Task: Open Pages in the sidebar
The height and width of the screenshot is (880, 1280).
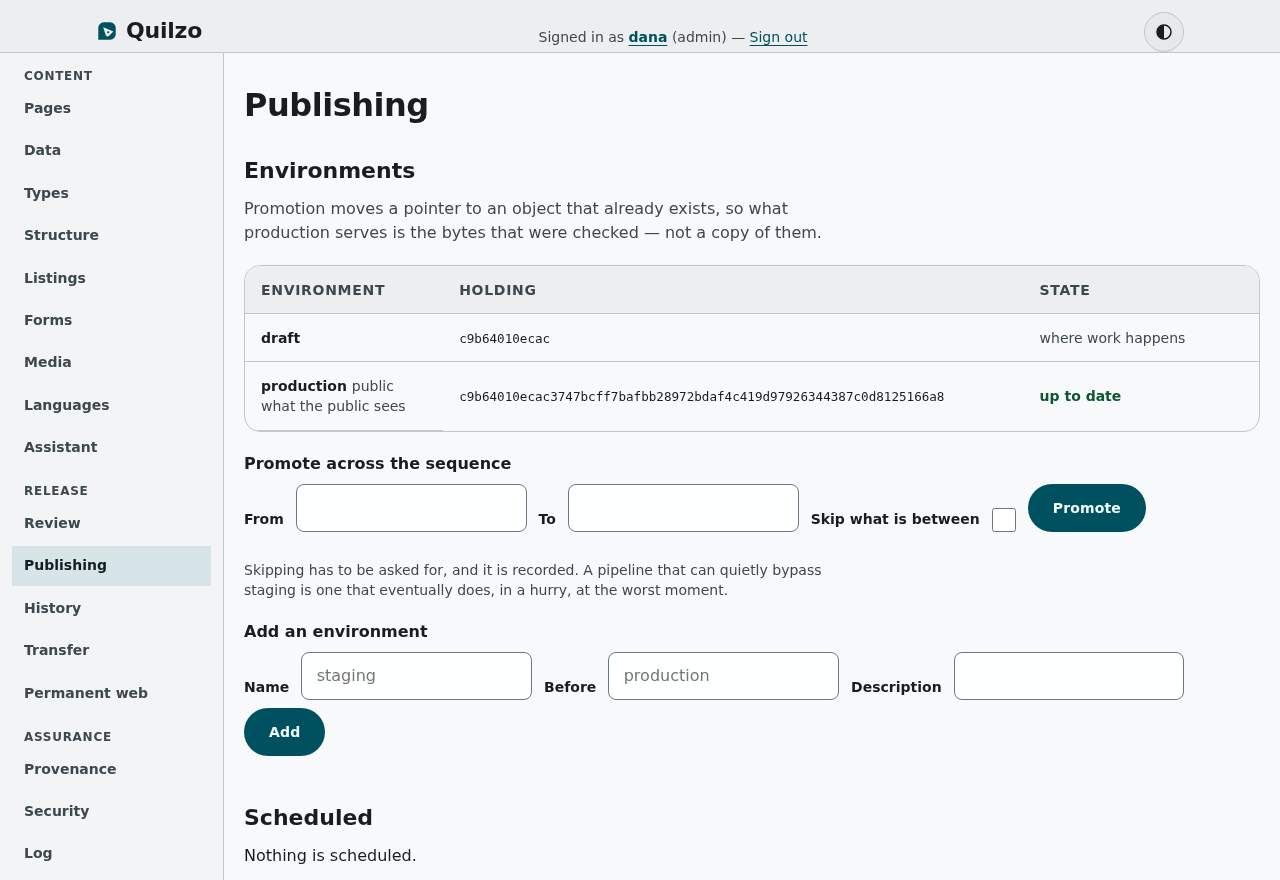Action: tap(111, 108)
